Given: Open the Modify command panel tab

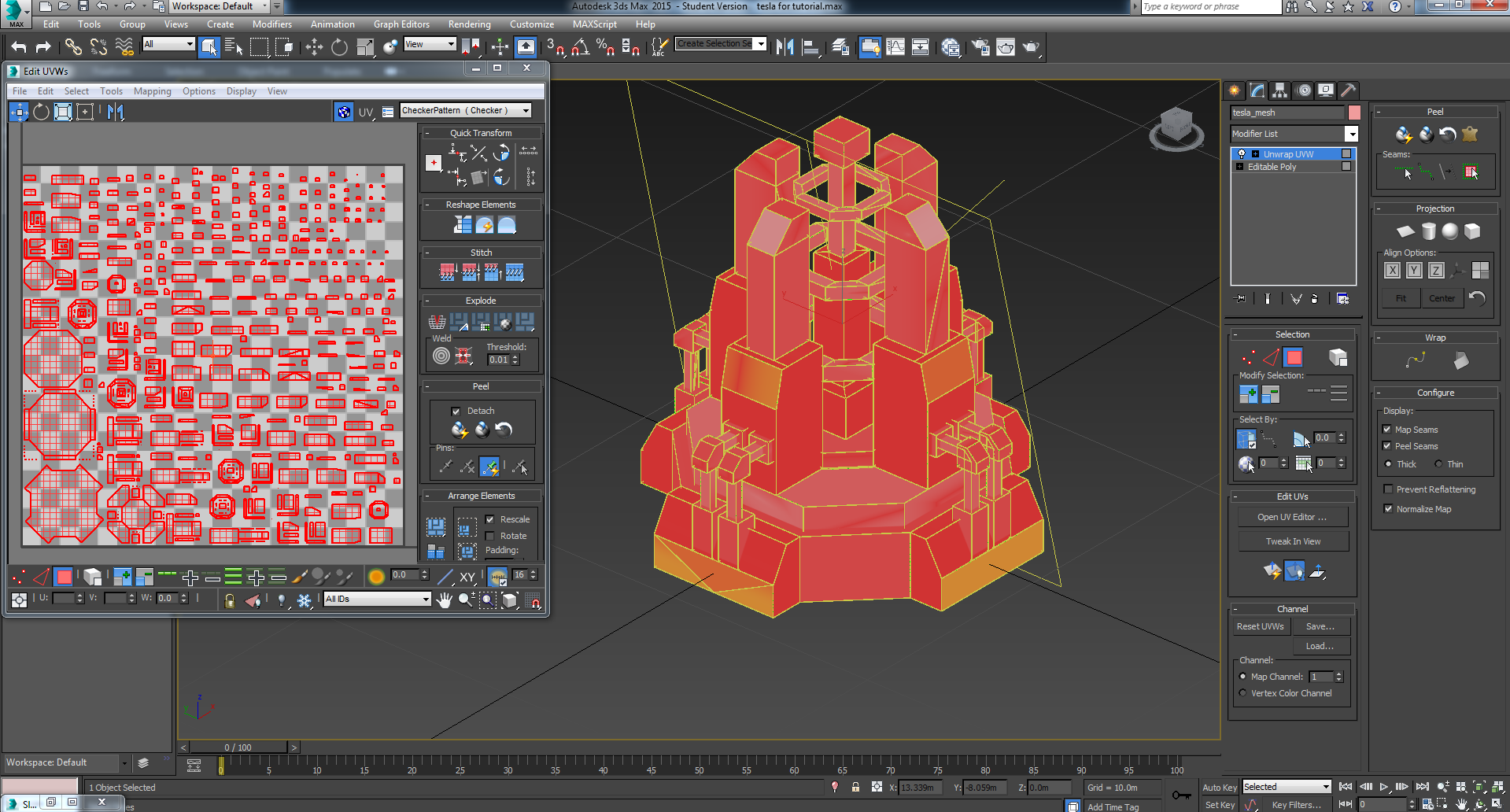Looking at the screenshot, I should pos(1257,90).
